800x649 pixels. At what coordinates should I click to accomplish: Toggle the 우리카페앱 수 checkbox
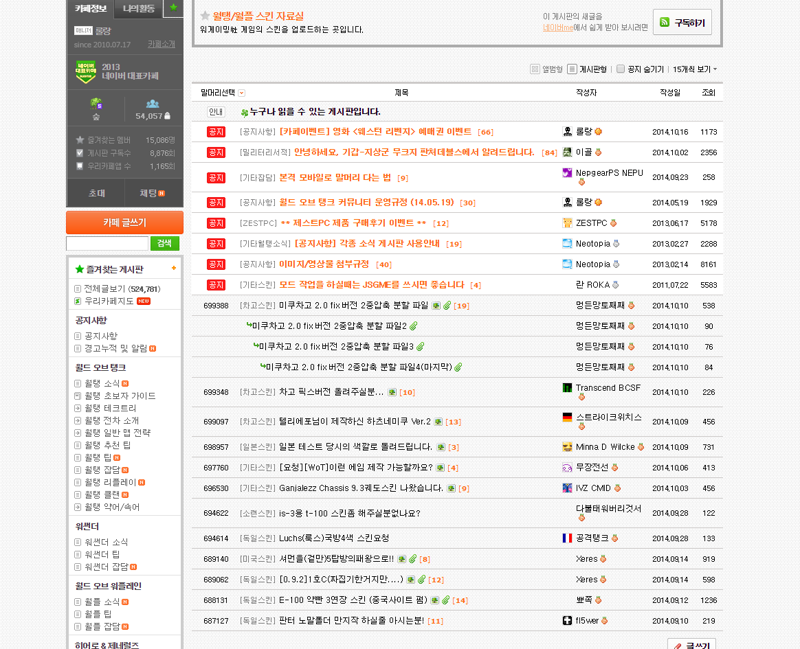(80, 166)
